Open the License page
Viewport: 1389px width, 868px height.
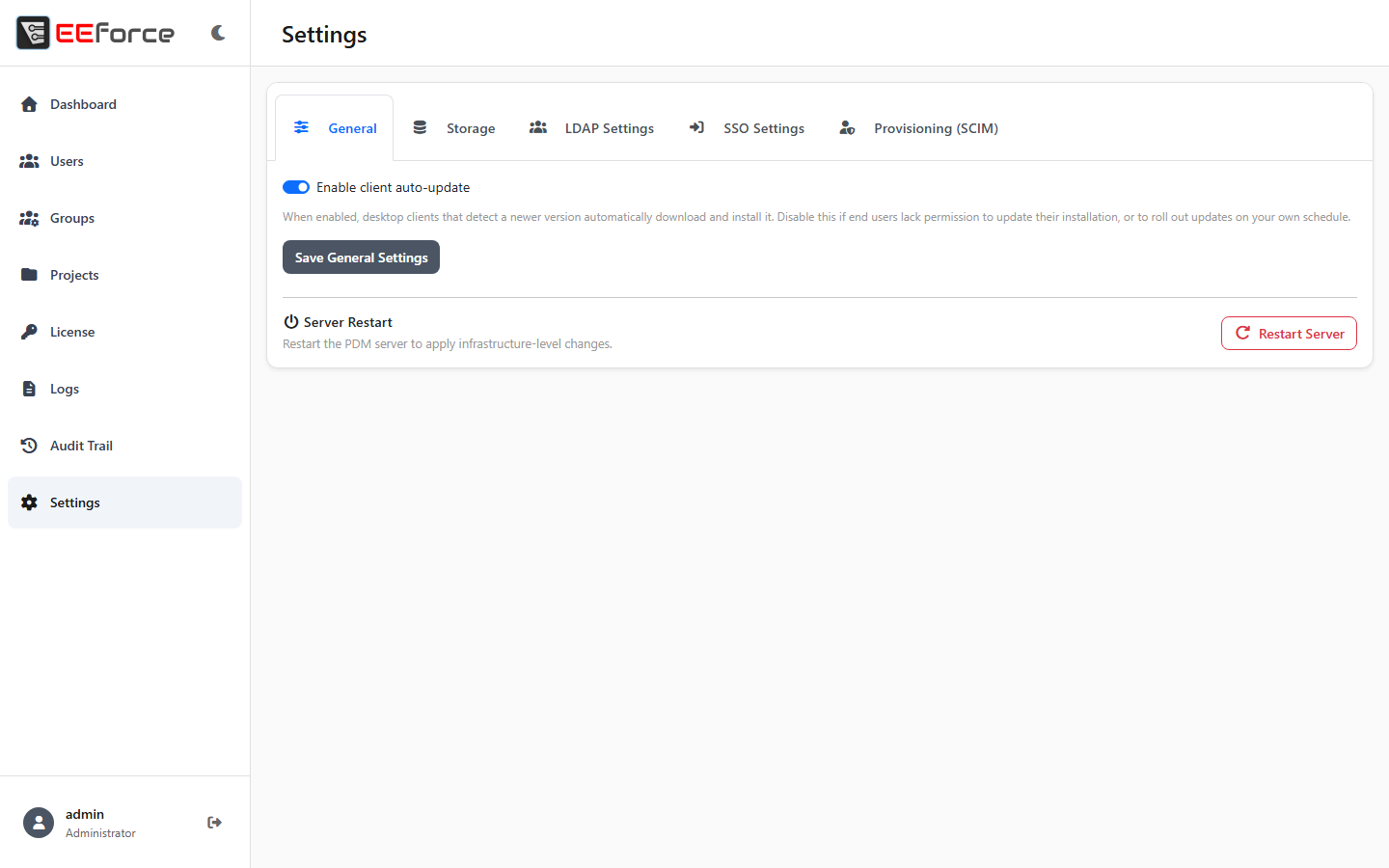coord(124,332)
